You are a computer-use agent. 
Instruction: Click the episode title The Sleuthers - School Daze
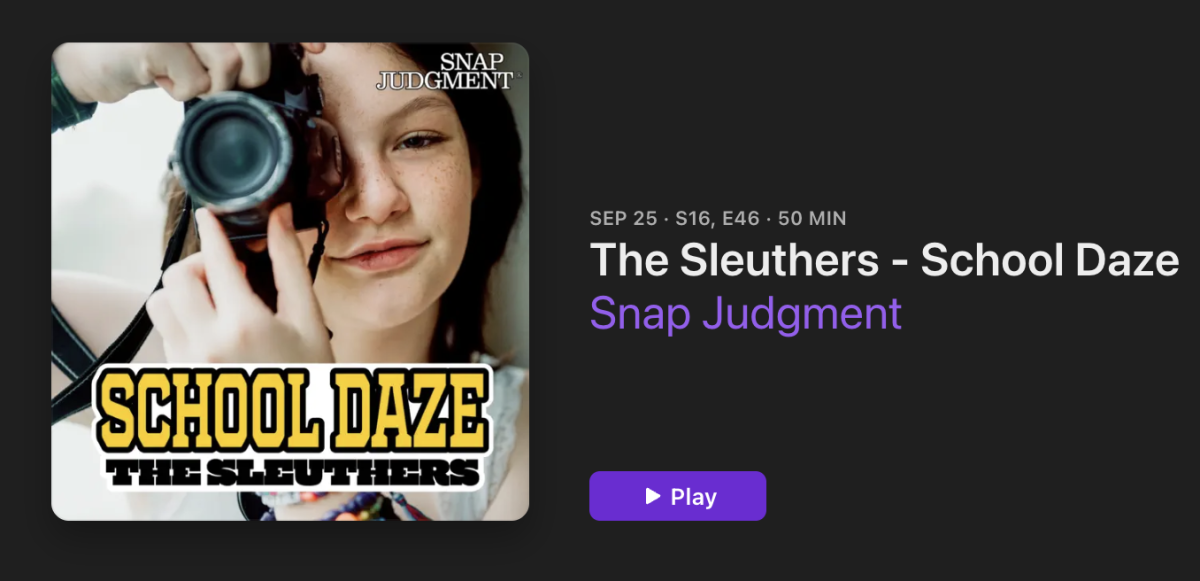coord(884,260)
